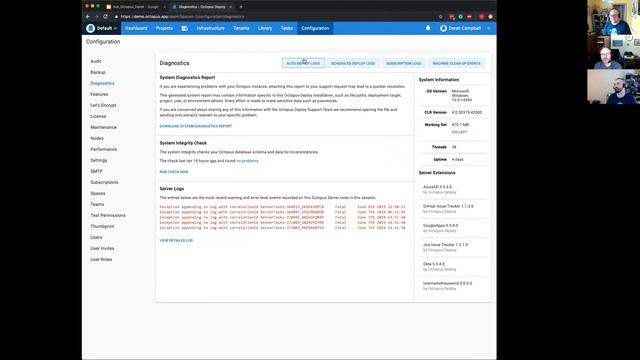Open the 'no problems' link
Viewport: 640px width, 360px height.
[247, 161]
